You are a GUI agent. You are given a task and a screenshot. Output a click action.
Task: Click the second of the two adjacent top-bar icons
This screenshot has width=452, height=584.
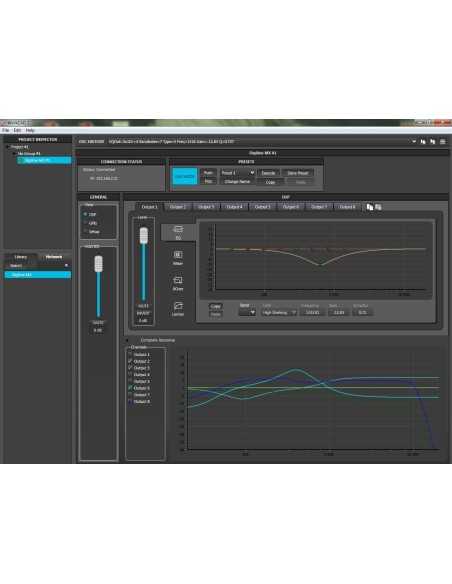point(433,142)
